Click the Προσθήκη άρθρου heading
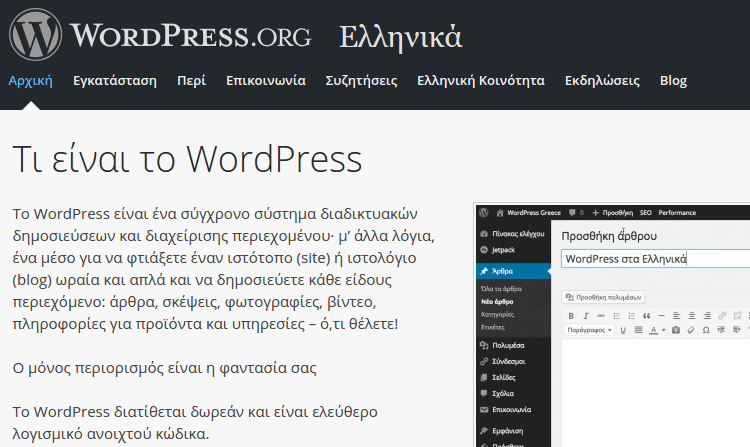Screen dimensions: 750x447 (609, 236)
